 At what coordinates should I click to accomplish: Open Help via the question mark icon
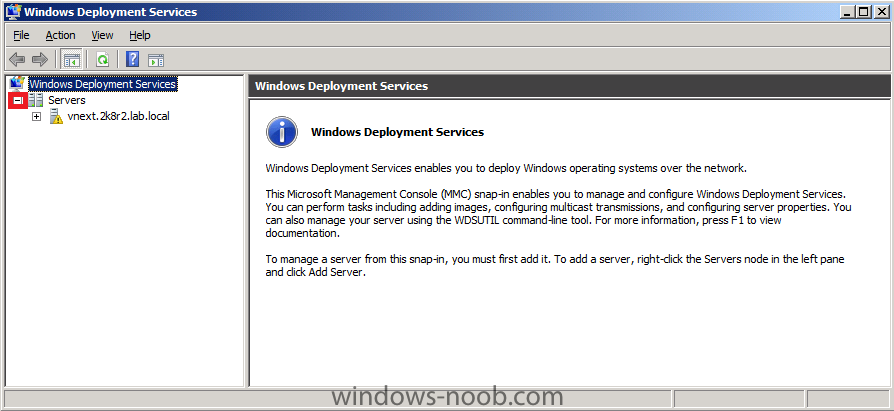click(x=133, y=59)
